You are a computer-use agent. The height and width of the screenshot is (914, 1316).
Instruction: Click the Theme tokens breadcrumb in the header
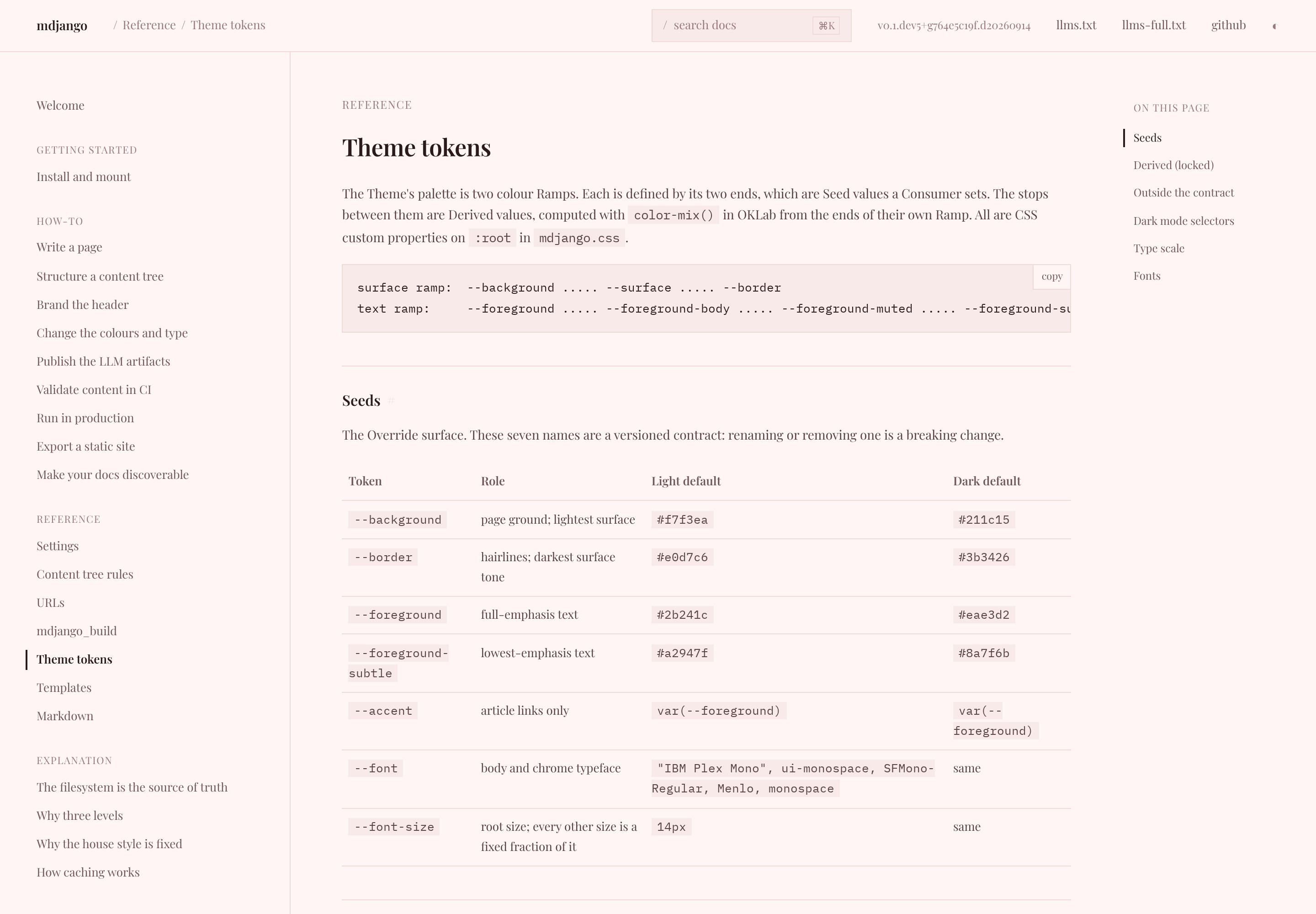[x=228, y=25]
